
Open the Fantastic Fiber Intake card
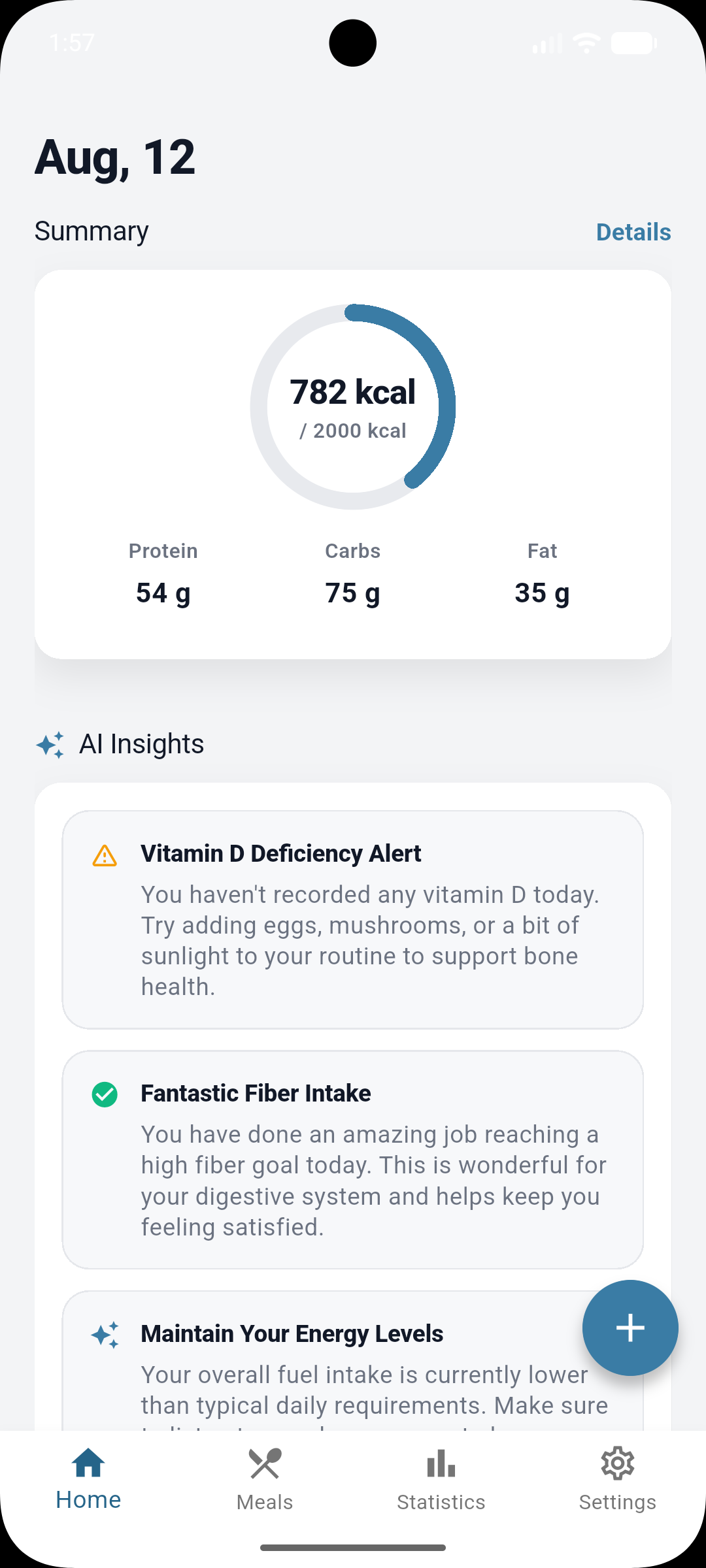(353, 1160)
